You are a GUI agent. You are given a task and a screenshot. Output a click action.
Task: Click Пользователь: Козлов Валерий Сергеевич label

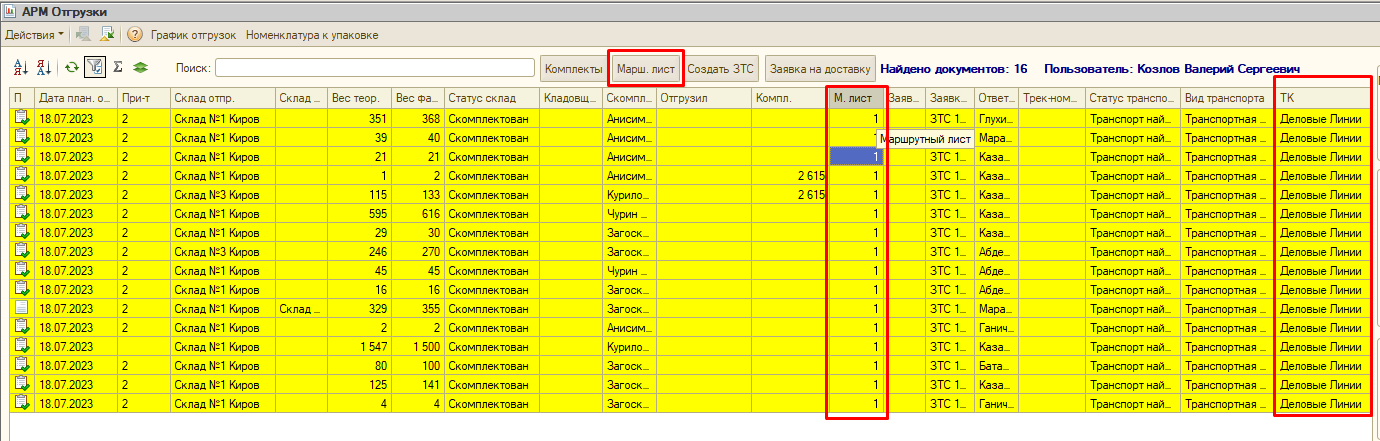click(1172, 69)
